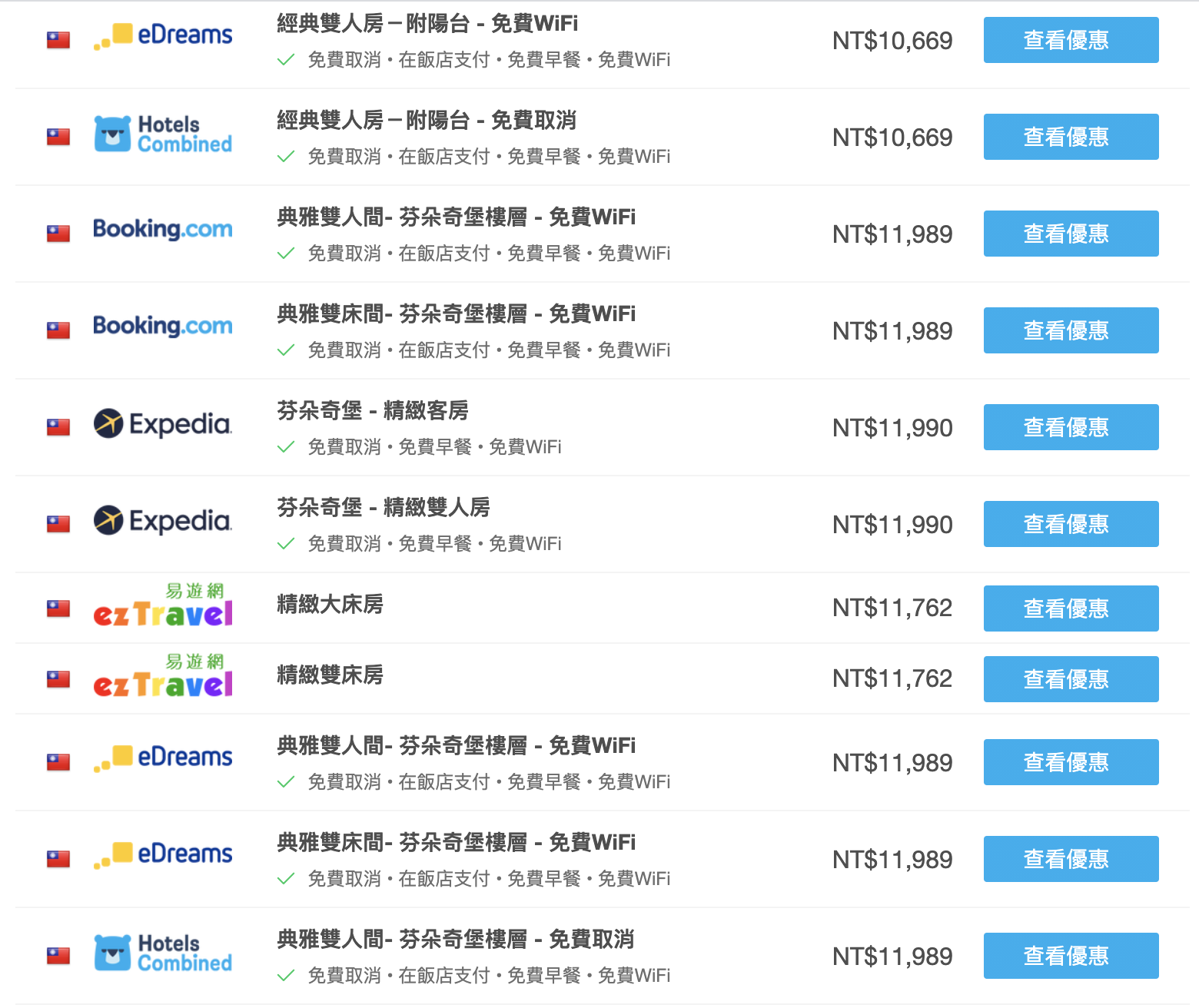This screenshot has width=1199, height=1008.
Task: Click 查看優惠 for eDreams 典雅雙床間
Action: 1071,859
